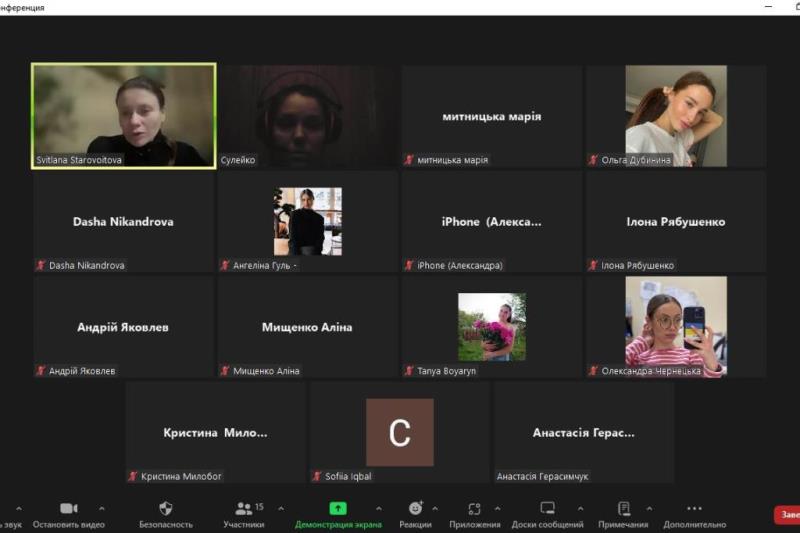Expand the Participants options arrow
This screenshot has width=800, height=533.
(281, 509)
